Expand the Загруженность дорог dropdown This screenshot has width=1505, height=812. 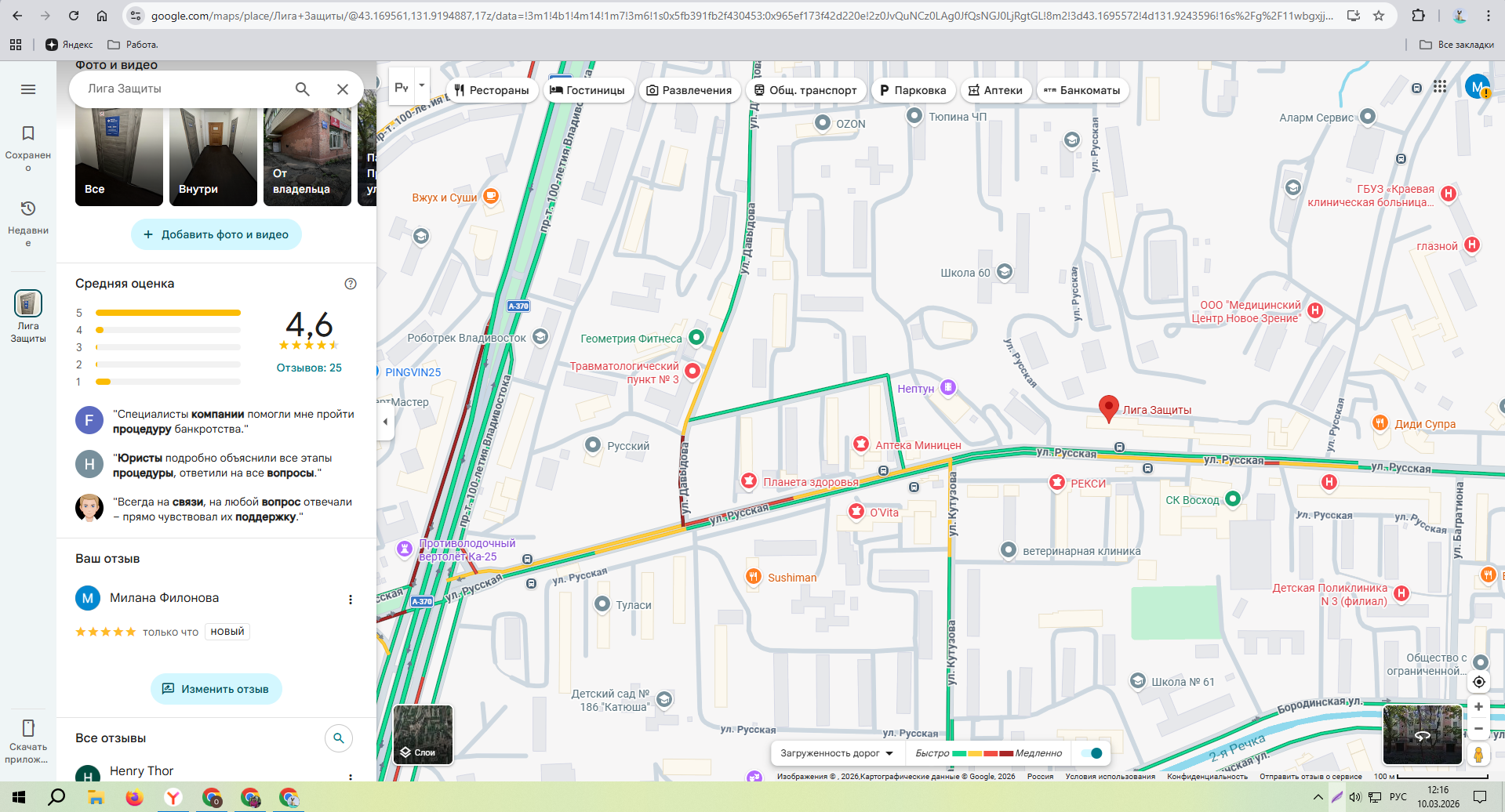pos(837,753)
